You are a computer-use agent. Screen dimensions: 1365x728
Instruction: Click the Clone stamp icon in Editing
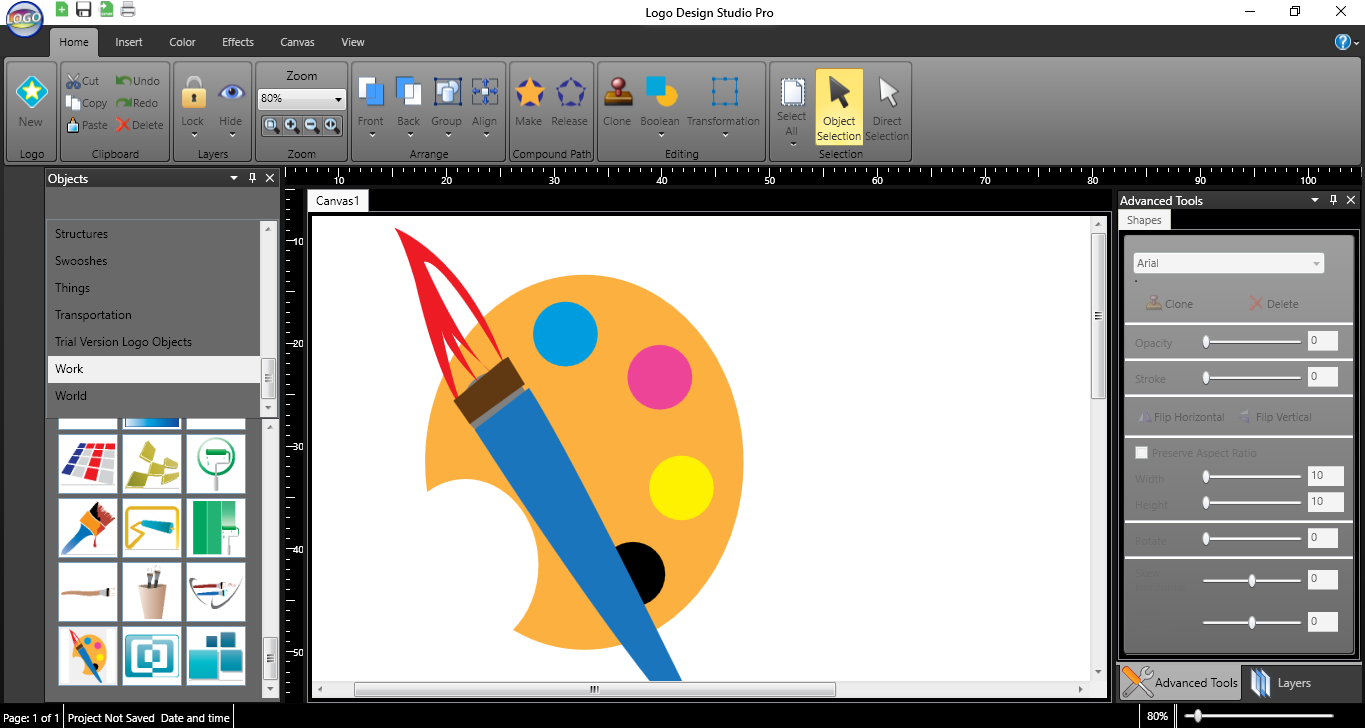(617, 92)
